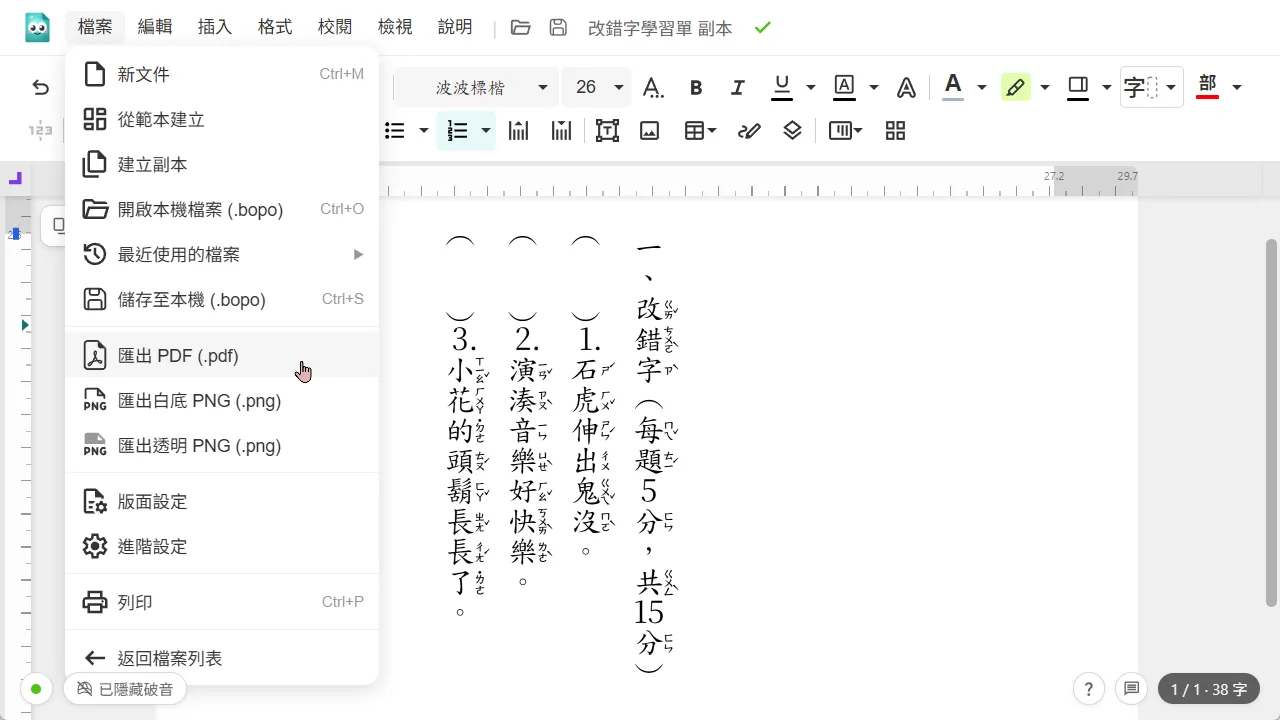Open the help question mark button
The width and height of the screenshot is (1280, 720).
[x=1088, y=688]
